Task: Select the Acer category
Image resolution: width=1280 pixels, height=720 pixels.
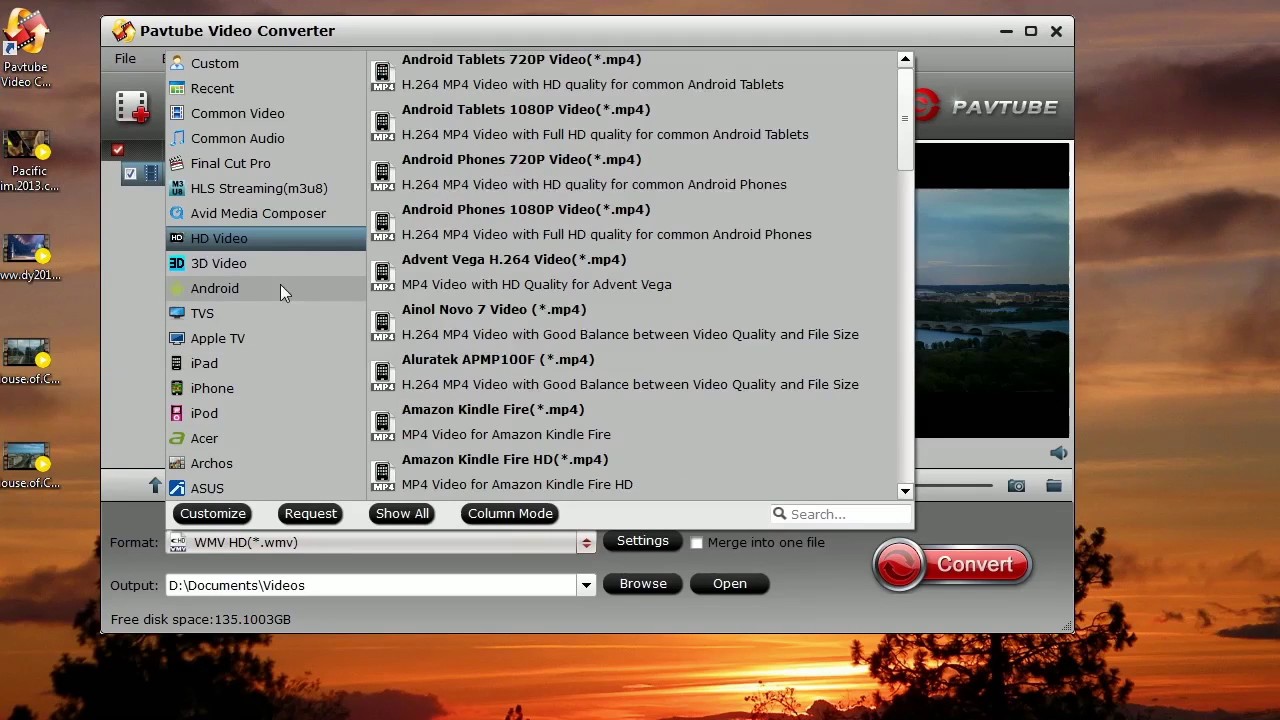Action: coord(266,438)
